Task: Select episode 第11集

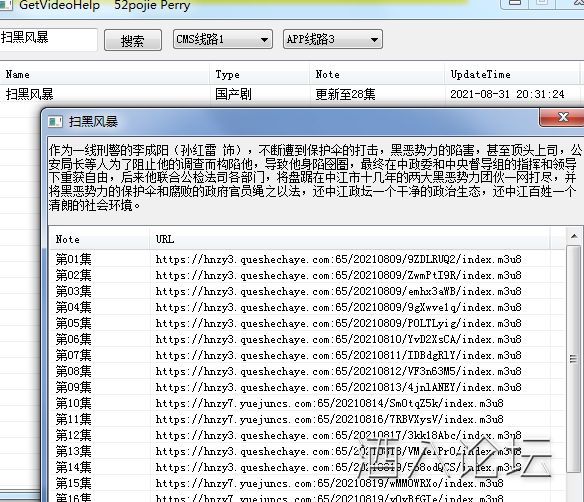Action: coord(74,419)
